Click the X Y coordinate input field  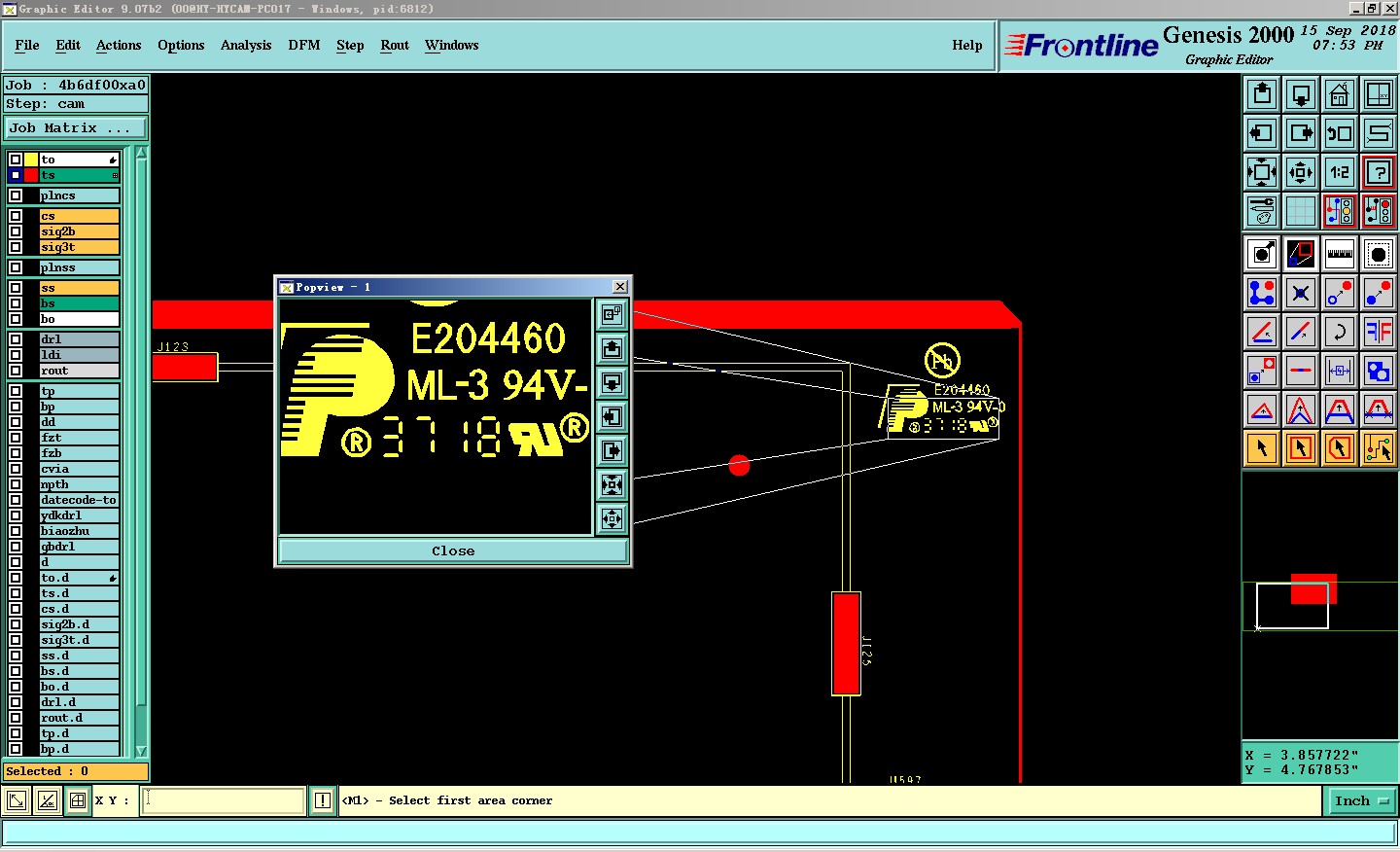pyautogui.click(x=224, y=801)
